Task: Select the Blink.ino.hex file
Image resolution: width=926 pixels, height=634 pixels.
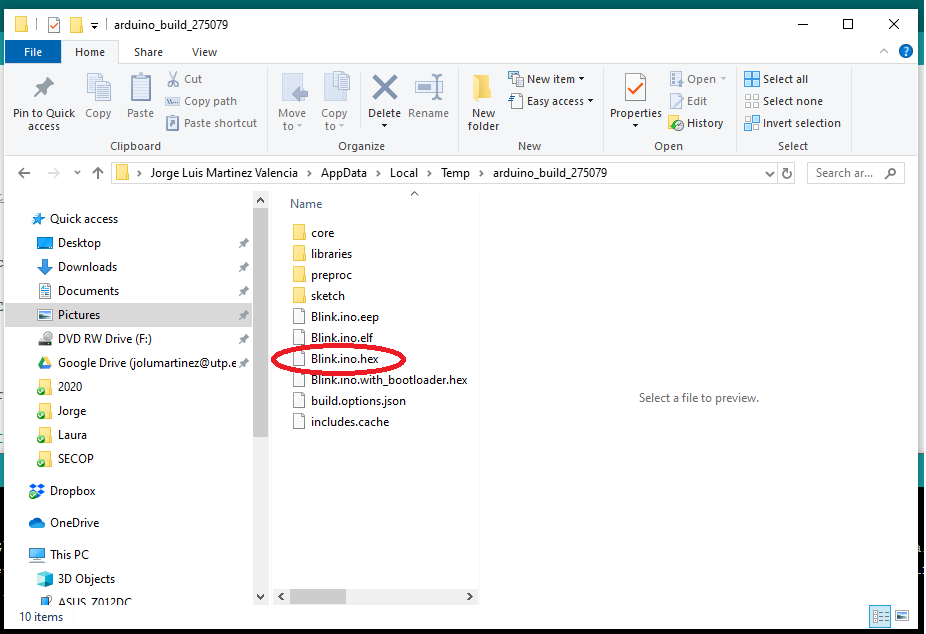Action: coord(343,358)
